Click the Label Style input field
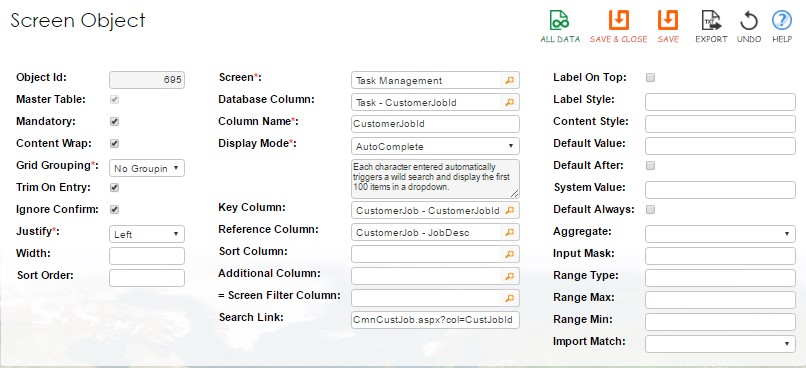The width and height of the screenshot is (806, 368). tap(720, 102)
